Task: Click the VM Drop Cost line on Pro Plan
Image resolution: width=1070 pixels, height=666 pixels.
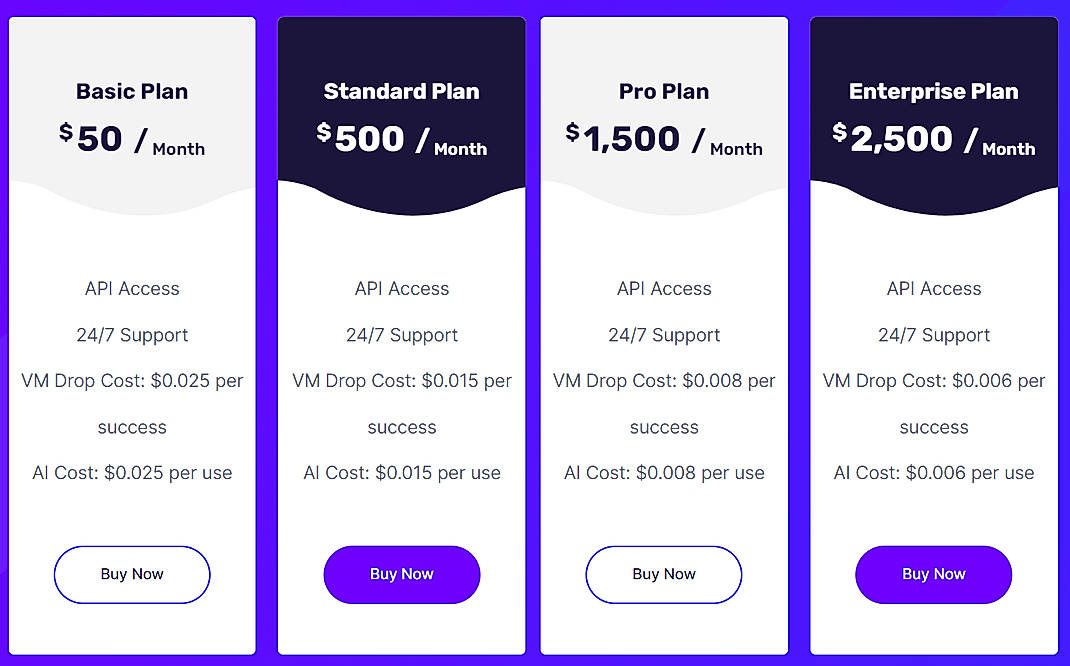Action: 663,381
